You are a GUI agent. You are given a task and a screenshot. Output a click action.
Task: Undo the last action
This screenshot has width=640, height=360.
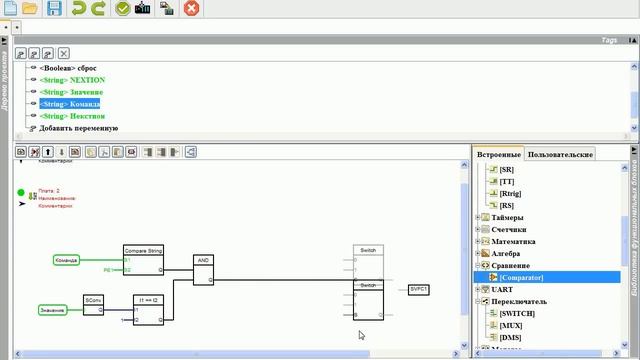pyautogui.click(x=79, y=8)
